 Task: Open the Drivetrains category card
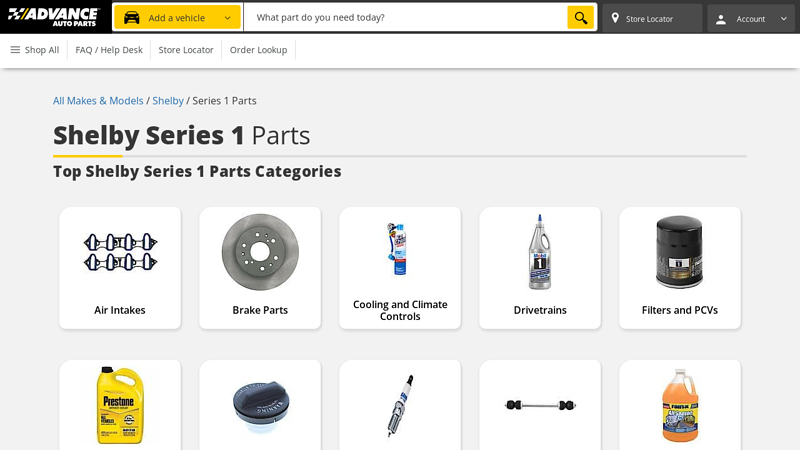coord(540,268)
